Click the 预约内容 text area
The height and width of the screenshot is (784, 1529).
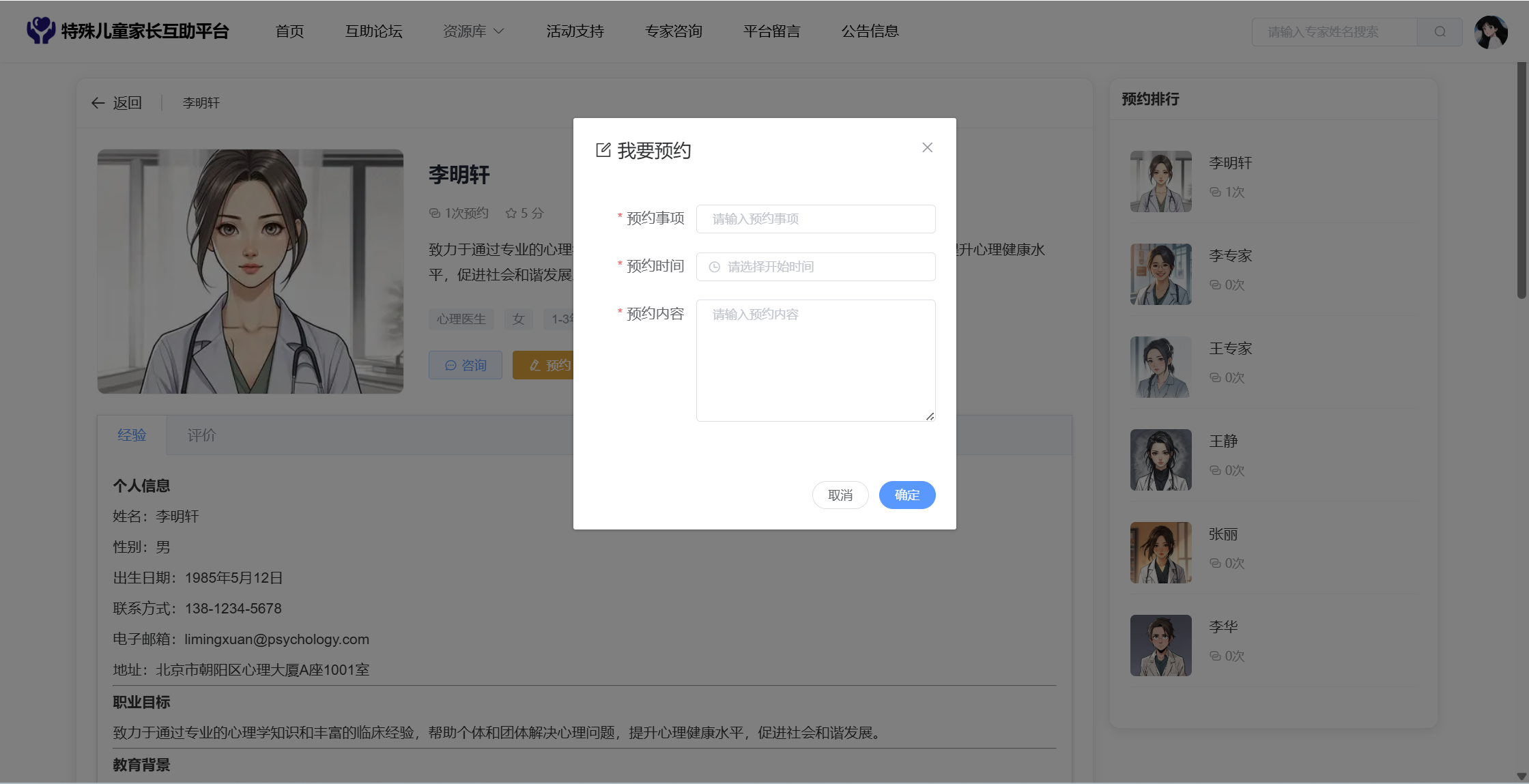point(815,360)
